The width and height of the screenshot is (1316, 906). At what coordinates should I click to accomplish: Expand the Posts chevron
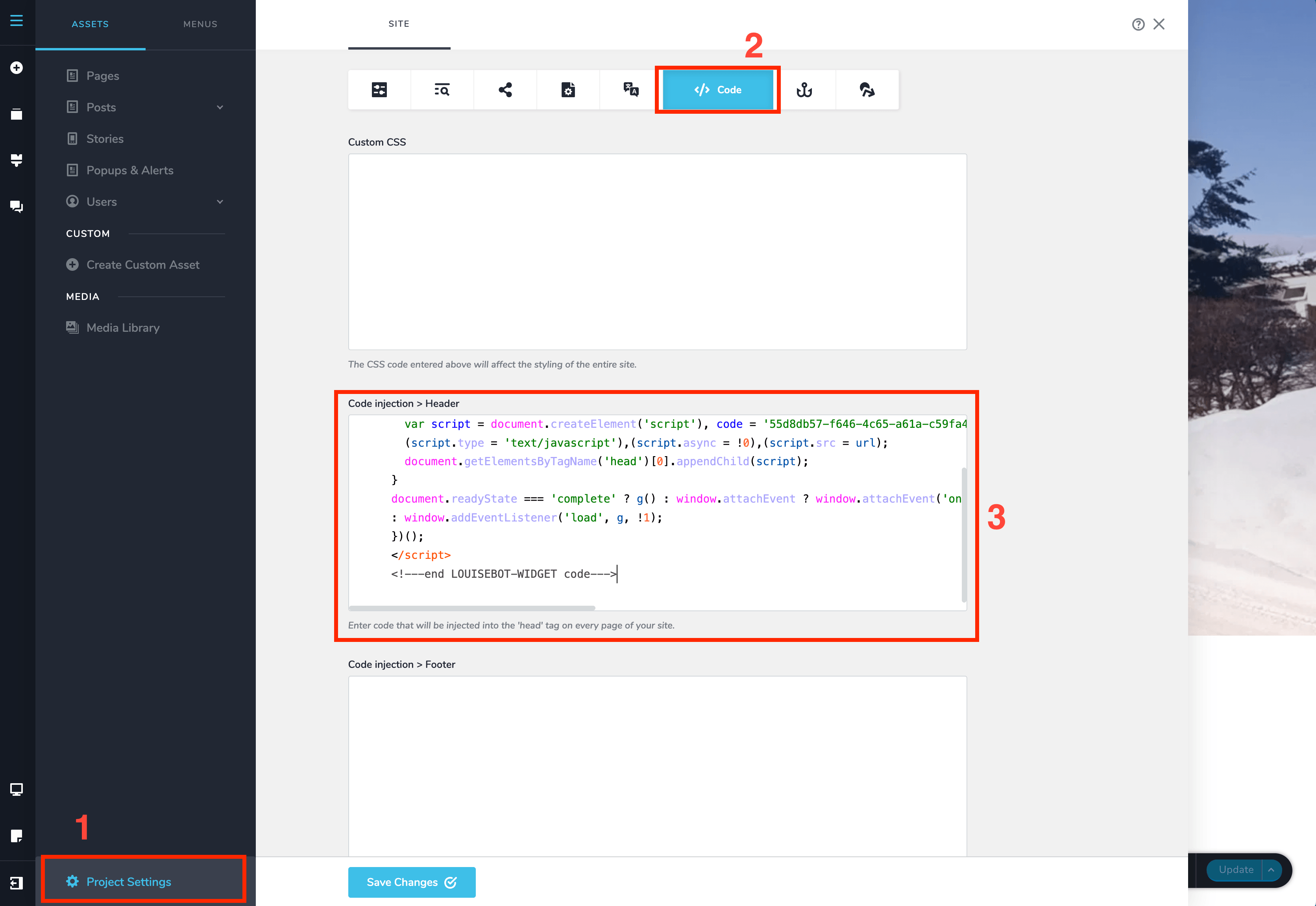coord(220,107)
